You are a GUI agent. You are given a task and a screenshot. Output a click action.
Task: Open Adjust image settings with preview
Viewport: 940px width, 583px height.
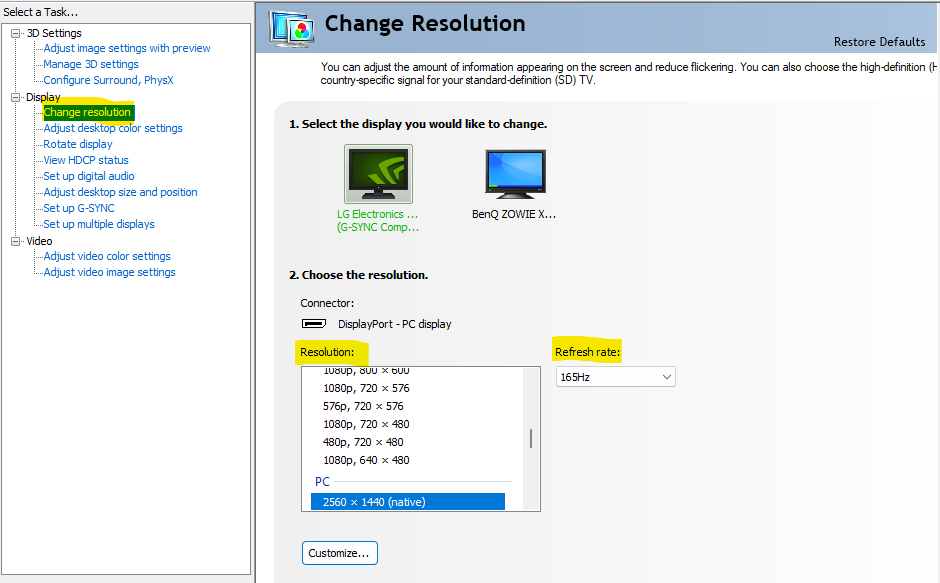[126, 48]
